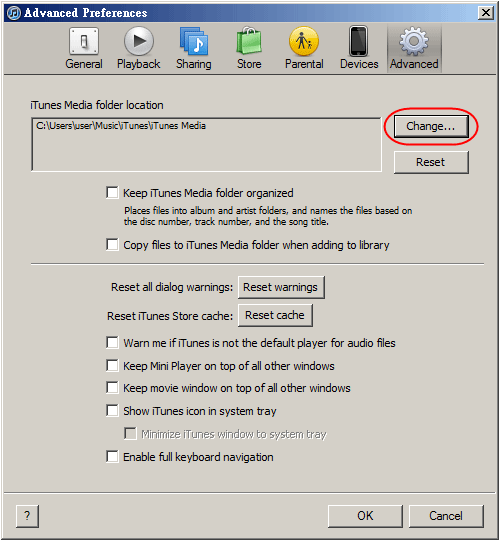
Task: Select the Devices iPhone icon
Action: (359, 41)
